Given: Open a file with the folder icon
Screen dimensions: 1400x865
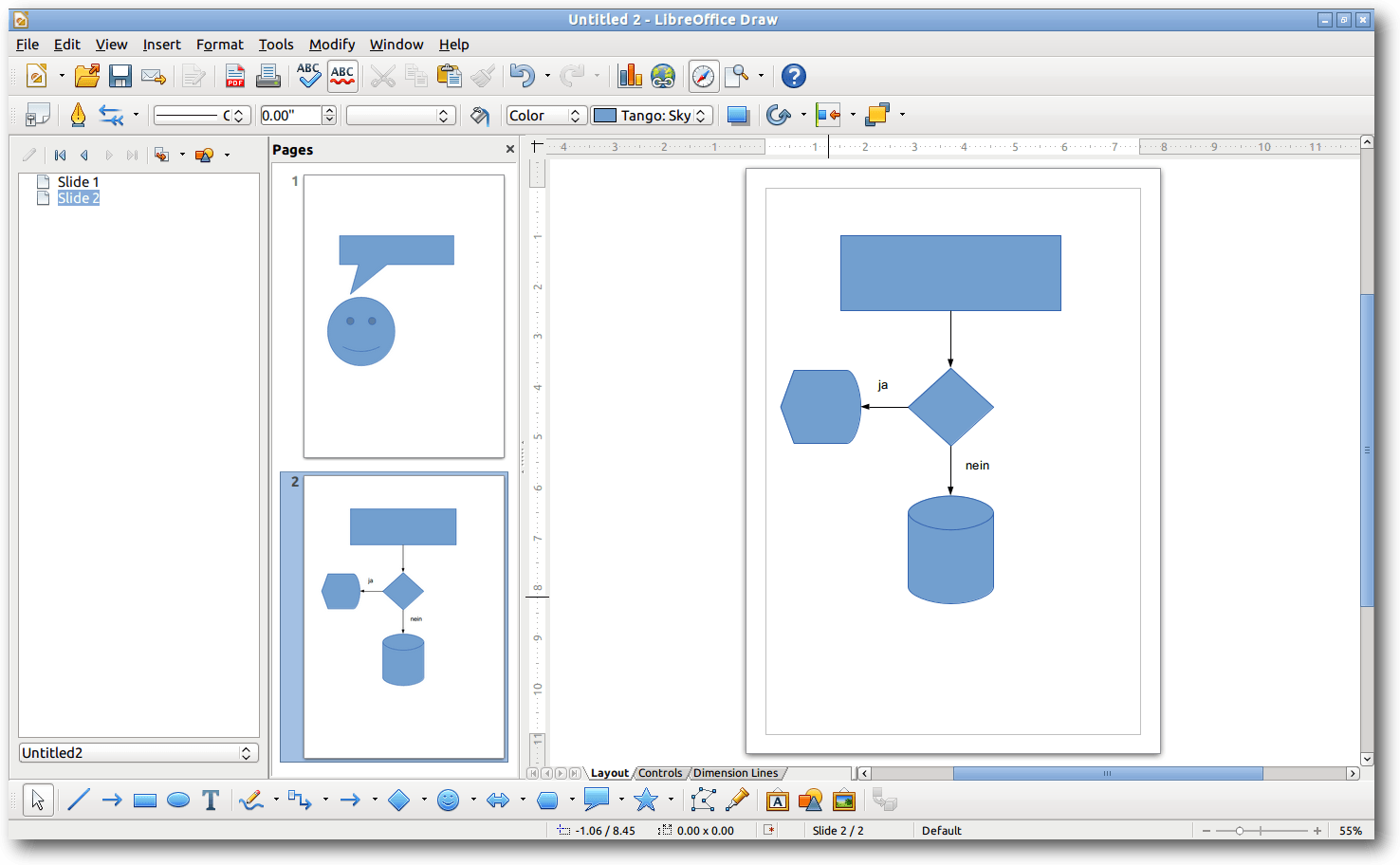Looking at the screenshot, I should (87, 76).
